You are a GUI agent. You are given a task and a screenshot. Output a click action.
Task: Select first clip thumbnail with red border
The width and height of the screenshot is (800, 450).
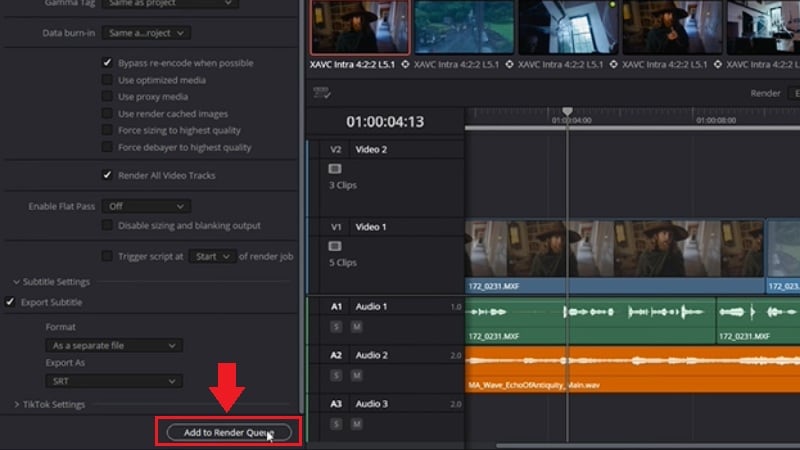(360, 27)
